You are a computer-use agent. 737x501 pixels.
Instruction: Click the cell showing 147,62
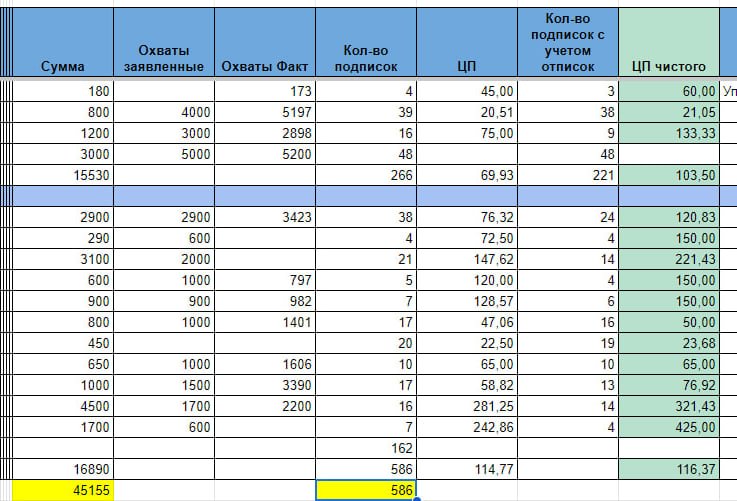pyautogui.click(x=467, y=259)
